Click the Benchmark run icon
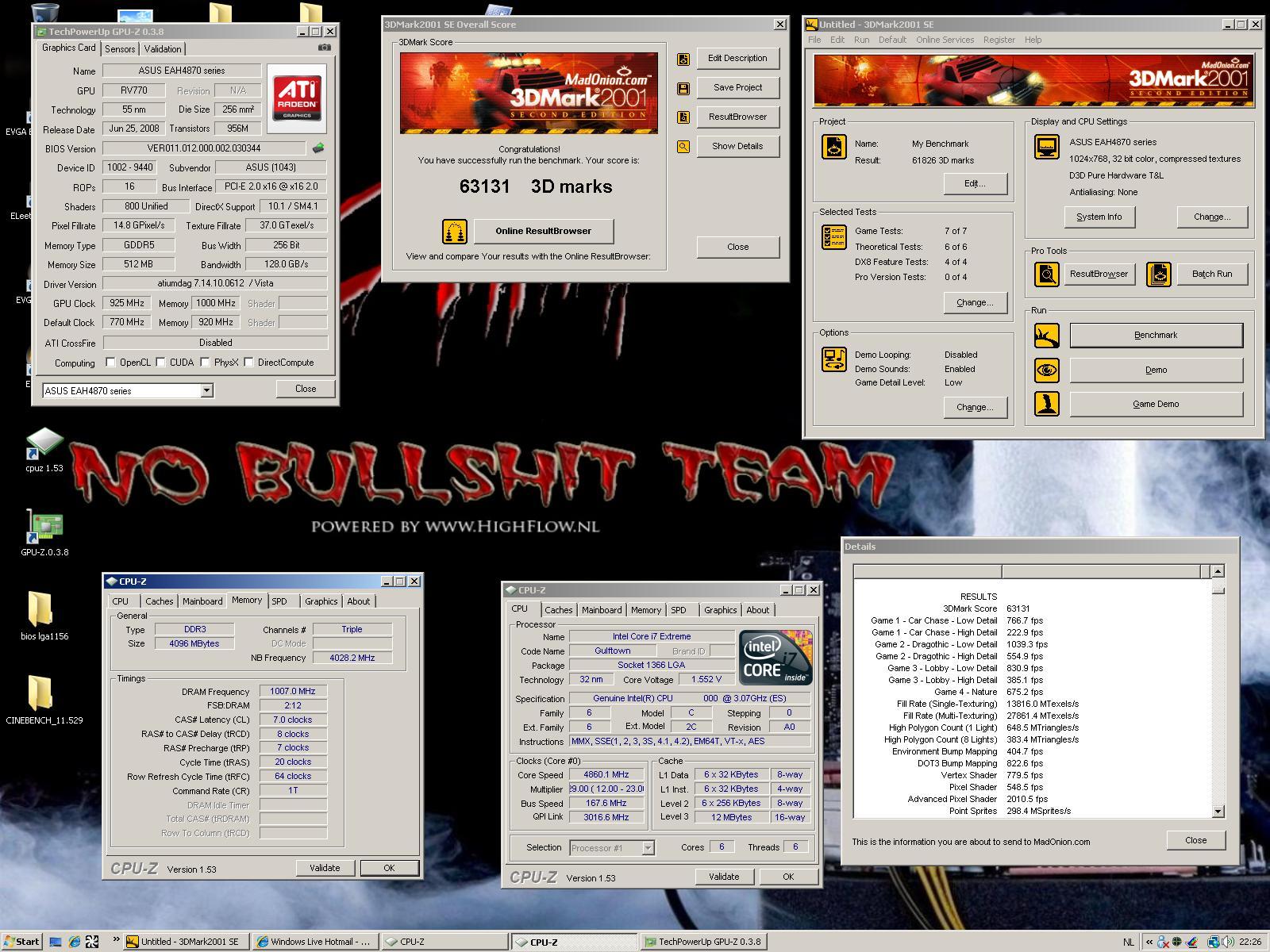This screenshot has width=1270, height=952. 1047,336
